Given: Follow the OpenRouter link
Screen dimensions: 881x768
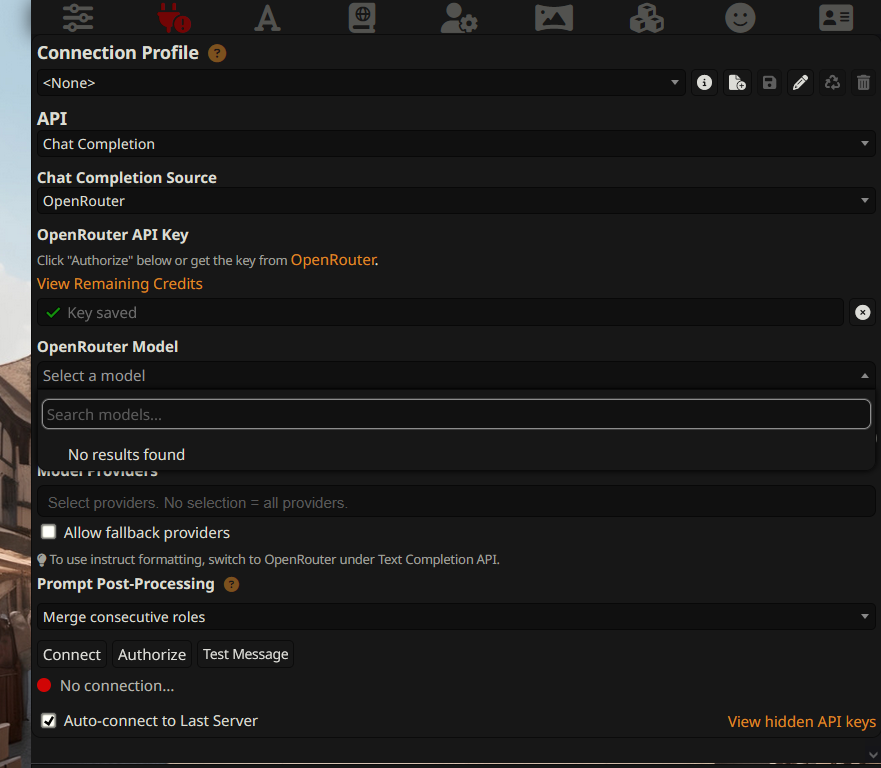Looking at the screenshot, I should coord(333,260).
